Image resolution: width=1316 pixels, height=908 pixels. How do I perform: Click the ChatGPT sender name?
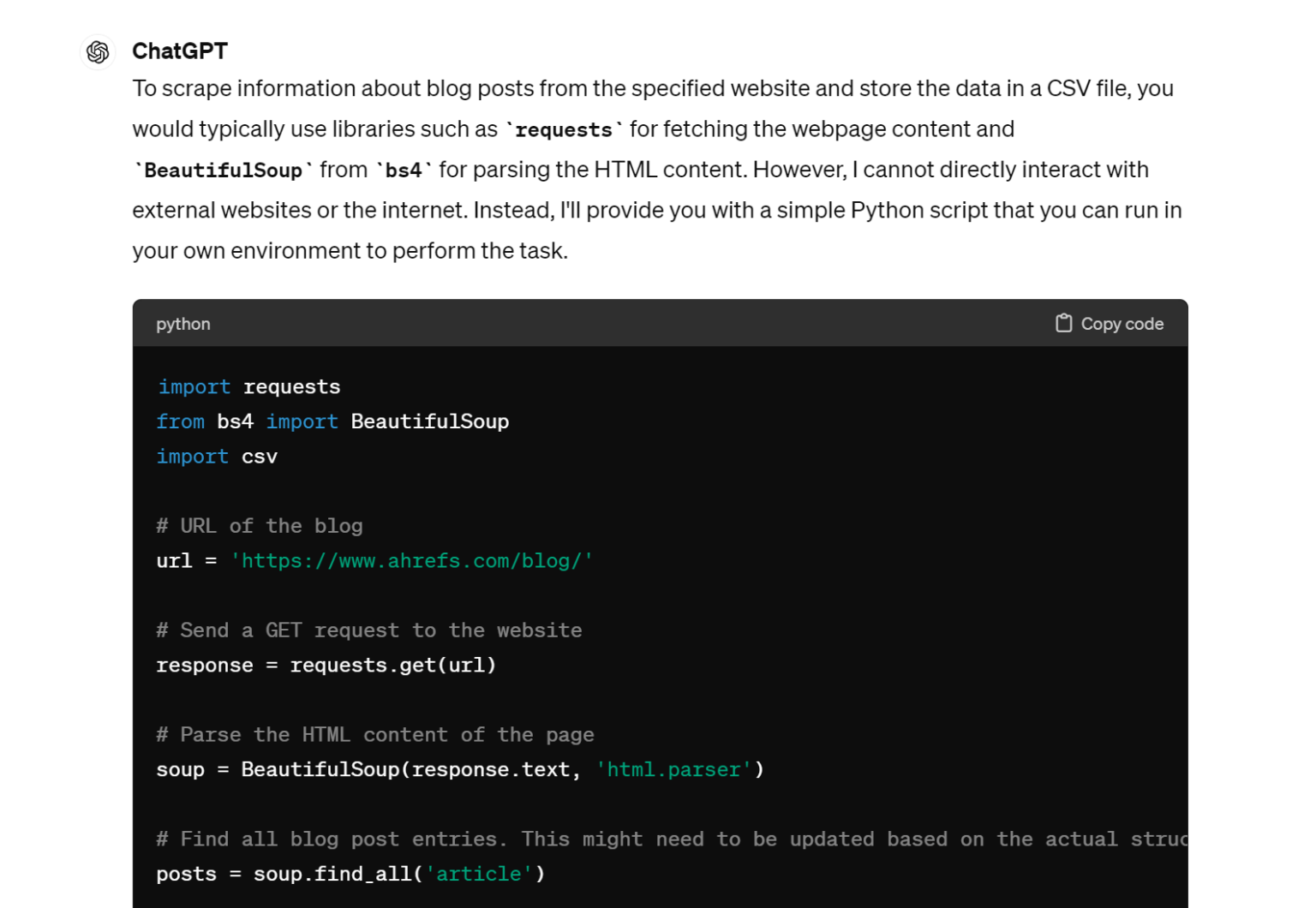tap(180, 51)
